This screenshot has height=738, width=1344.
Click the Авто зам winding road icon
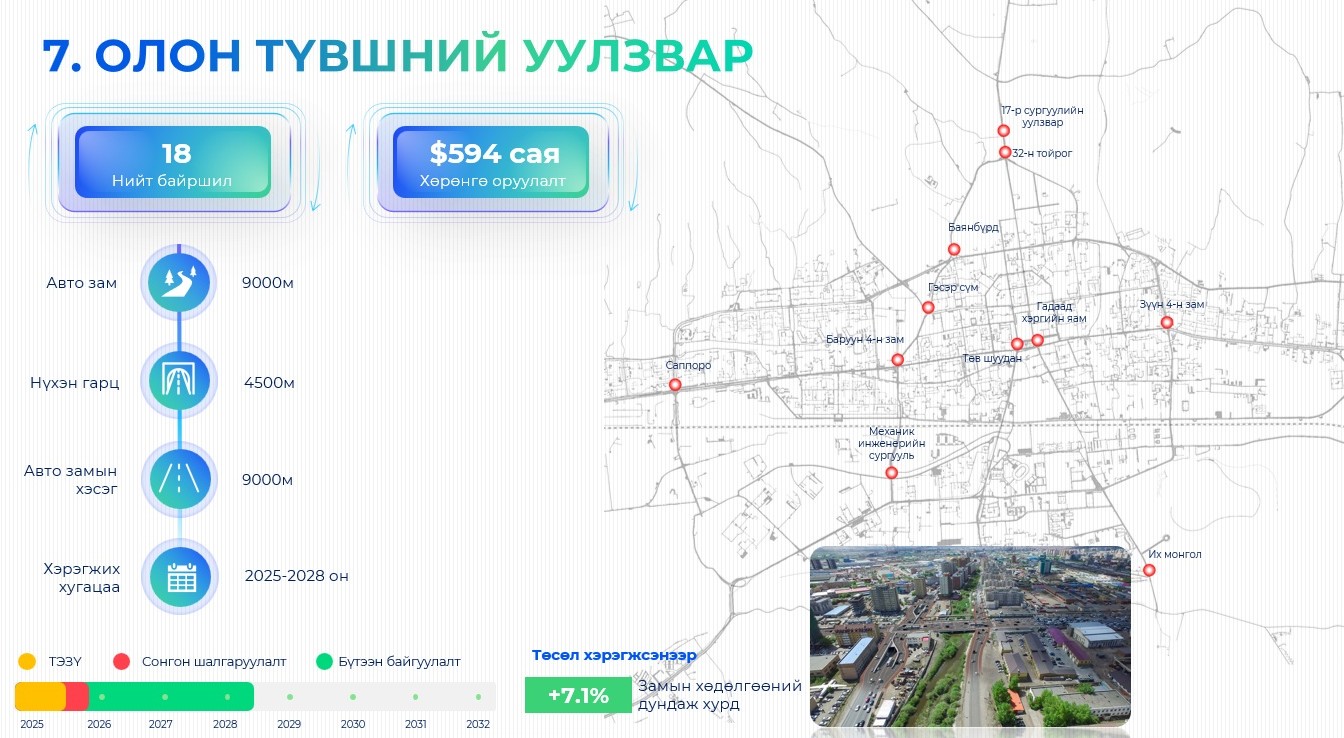coord(179,283)
